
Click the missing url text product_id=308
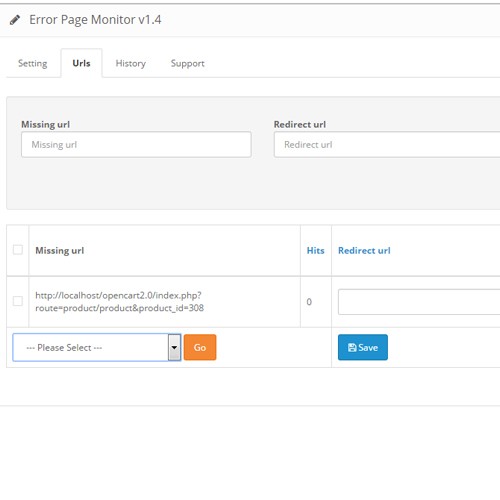[119, 302]
